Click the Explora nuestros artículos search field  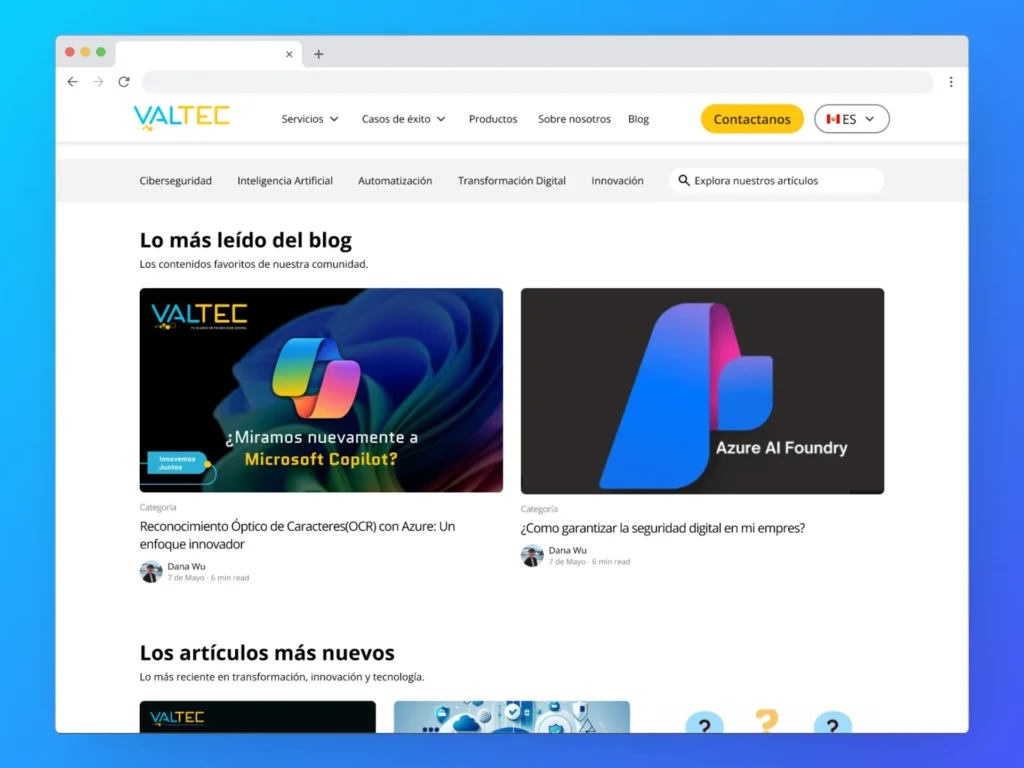pyautogui.click(x=776, y=180)
